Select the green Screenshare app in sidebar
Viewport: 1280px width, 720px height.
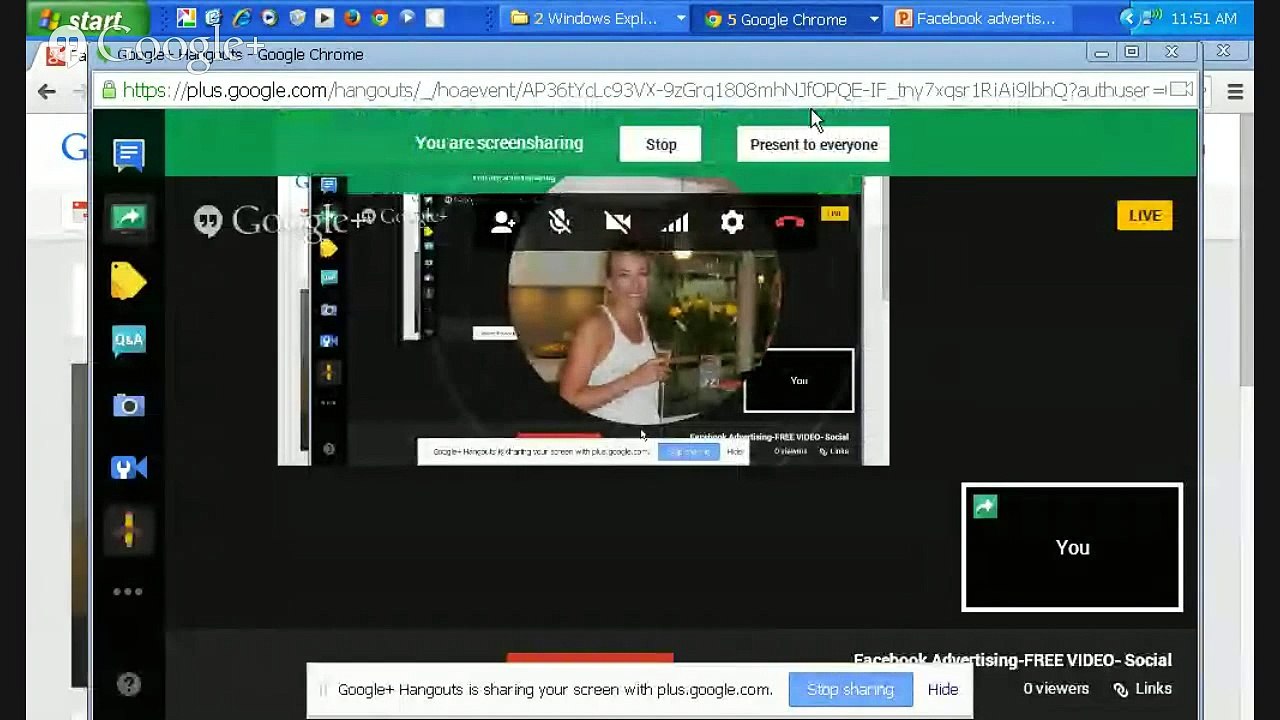(x=128, y=218)
